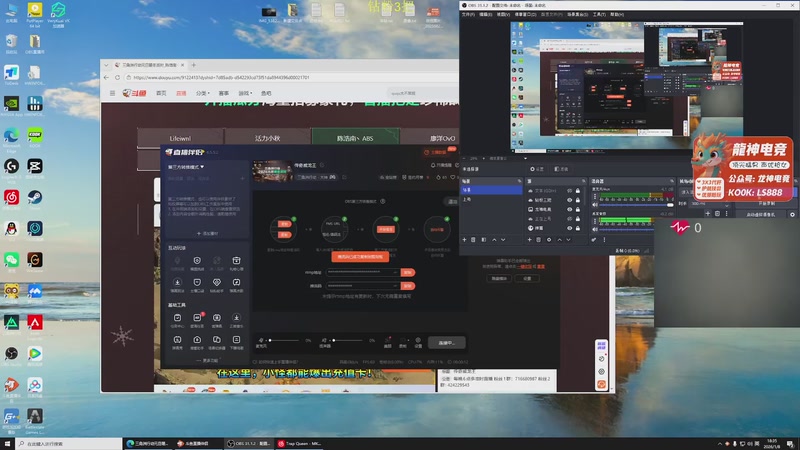Move OBS source up with chevron
Viewport: 800px width, 450px height.
(x=559, y=239)
